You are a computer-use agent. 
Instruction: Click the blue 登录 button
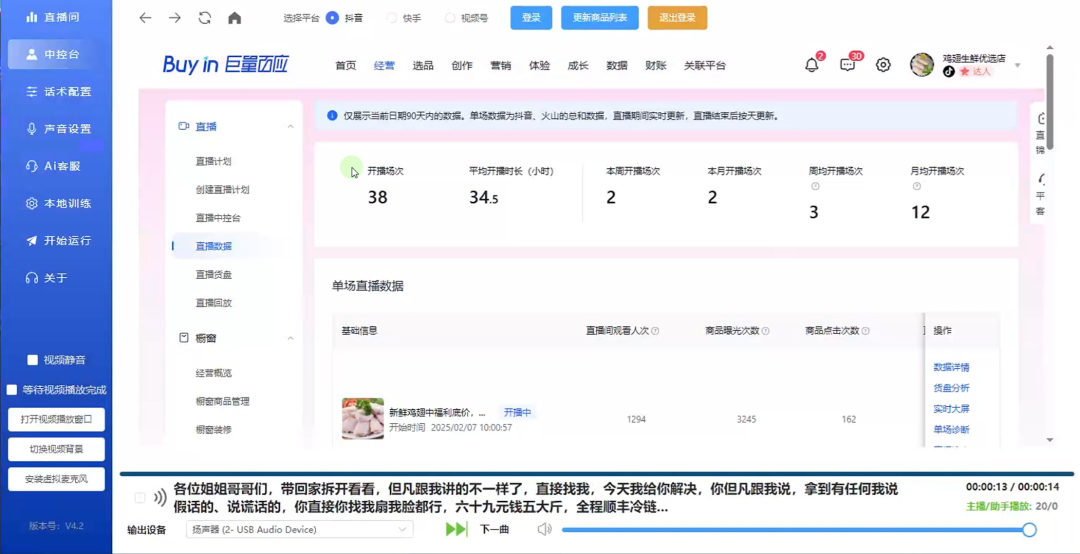531,18
